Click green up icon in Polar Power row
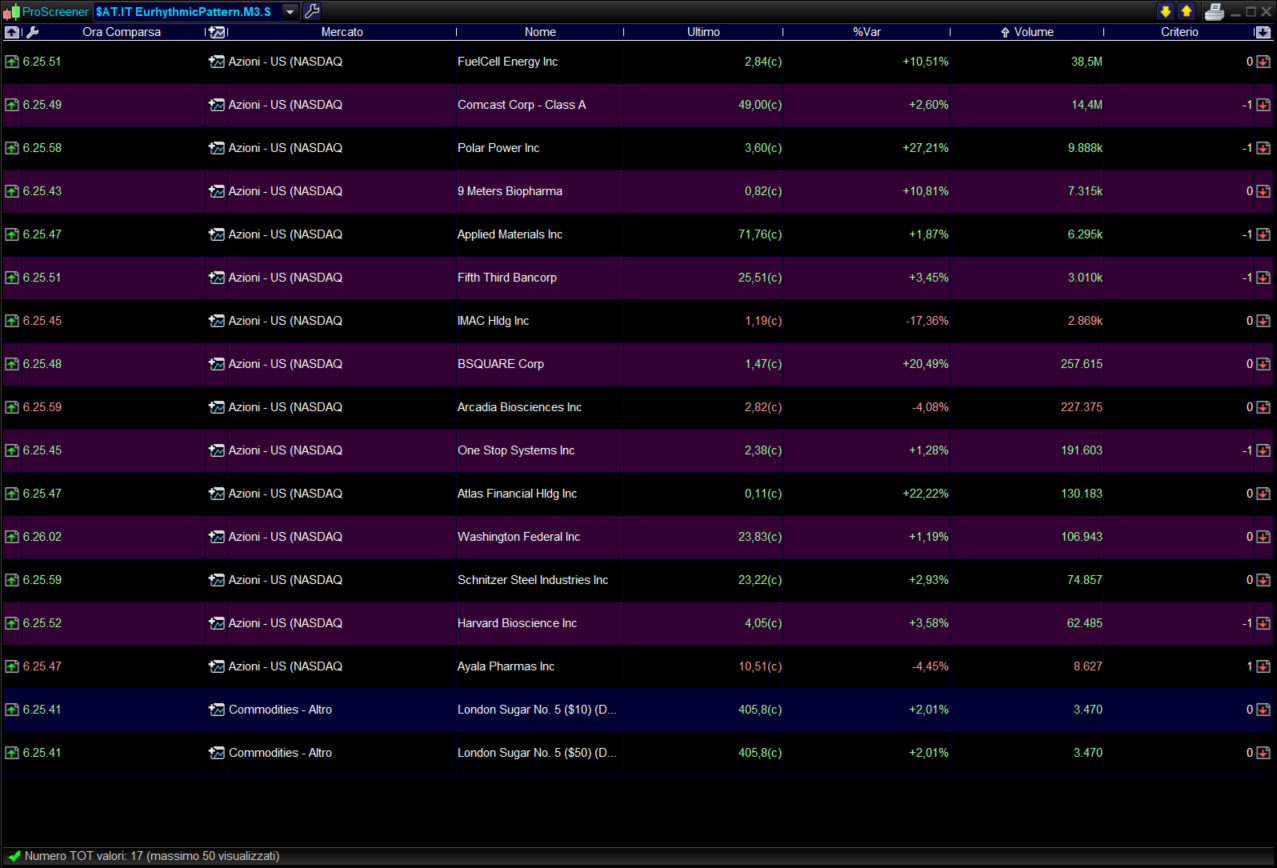This screenshot has width=1277, height=868. (x=12, y=148)
